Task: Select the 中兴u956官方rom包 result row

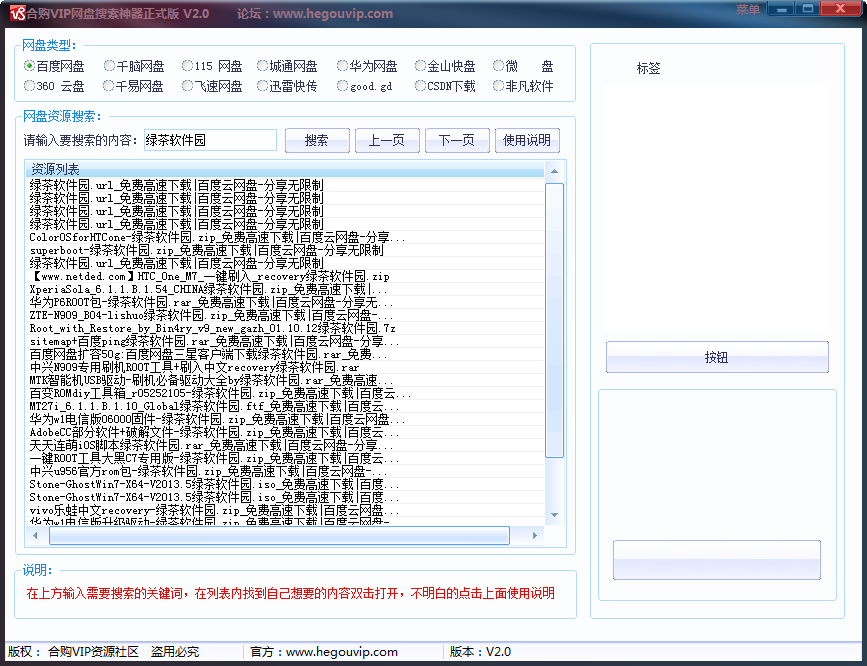Action: (285, 471)
